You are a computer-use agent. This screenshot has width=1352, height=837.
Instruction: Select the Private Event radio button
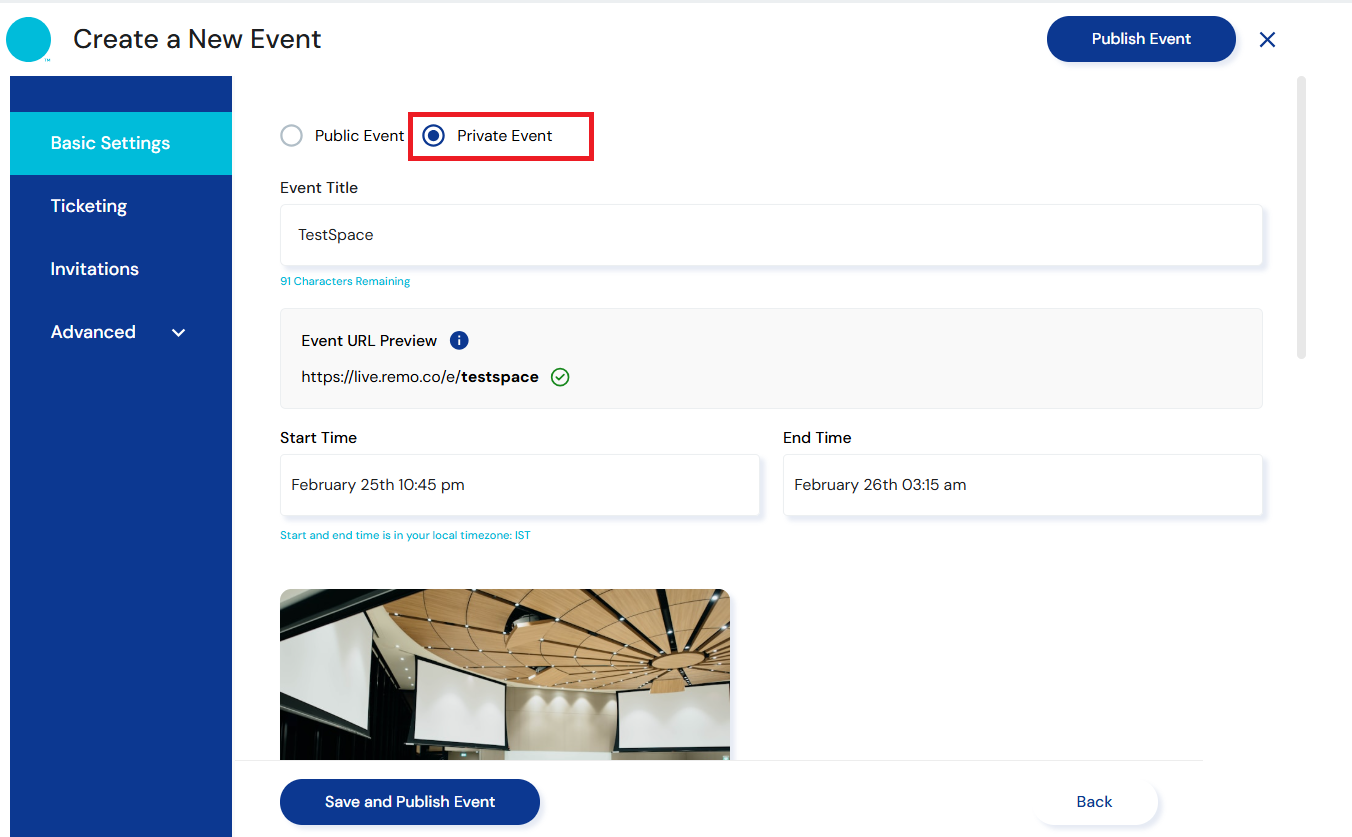434,136
